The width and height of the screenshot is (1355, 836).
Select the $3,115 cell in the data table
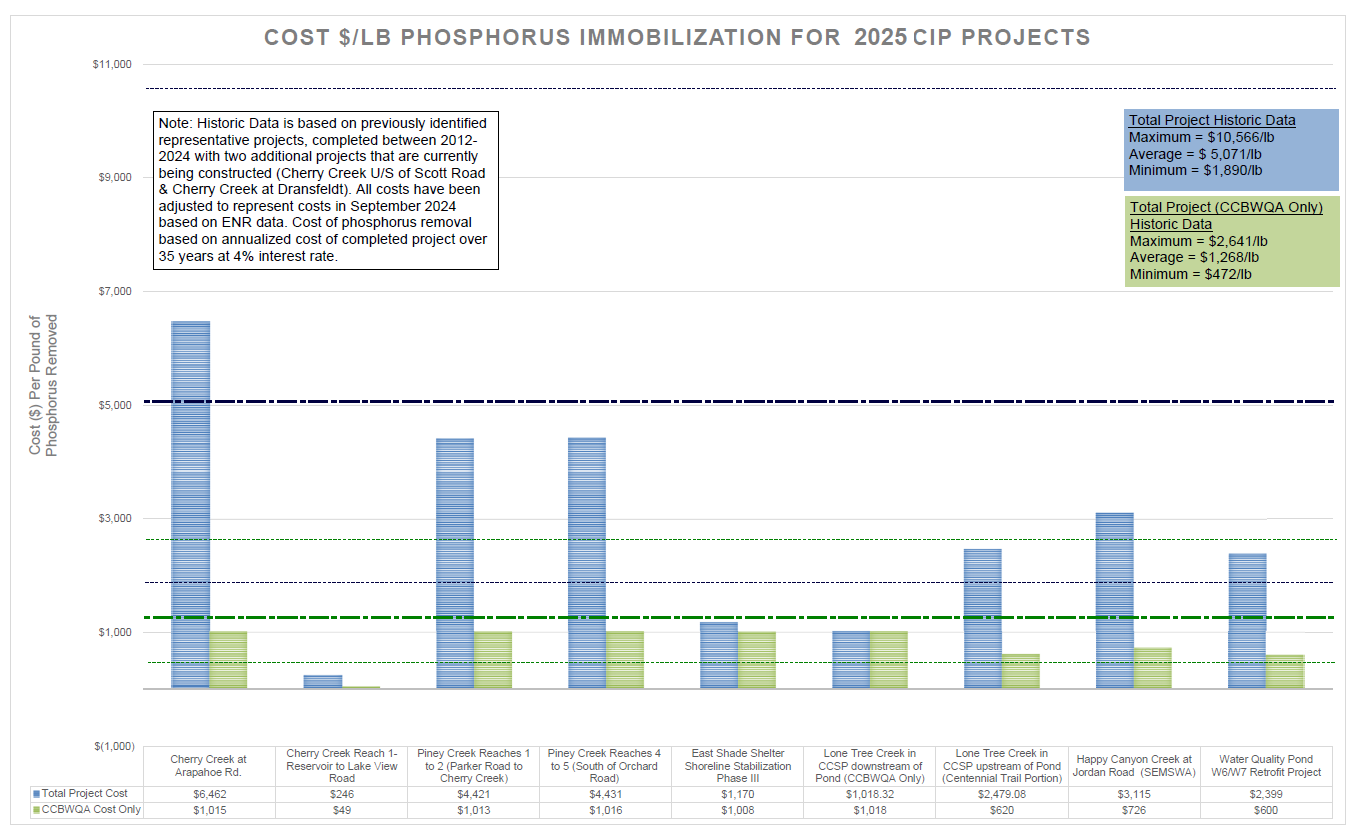[x=1133, y=793]
